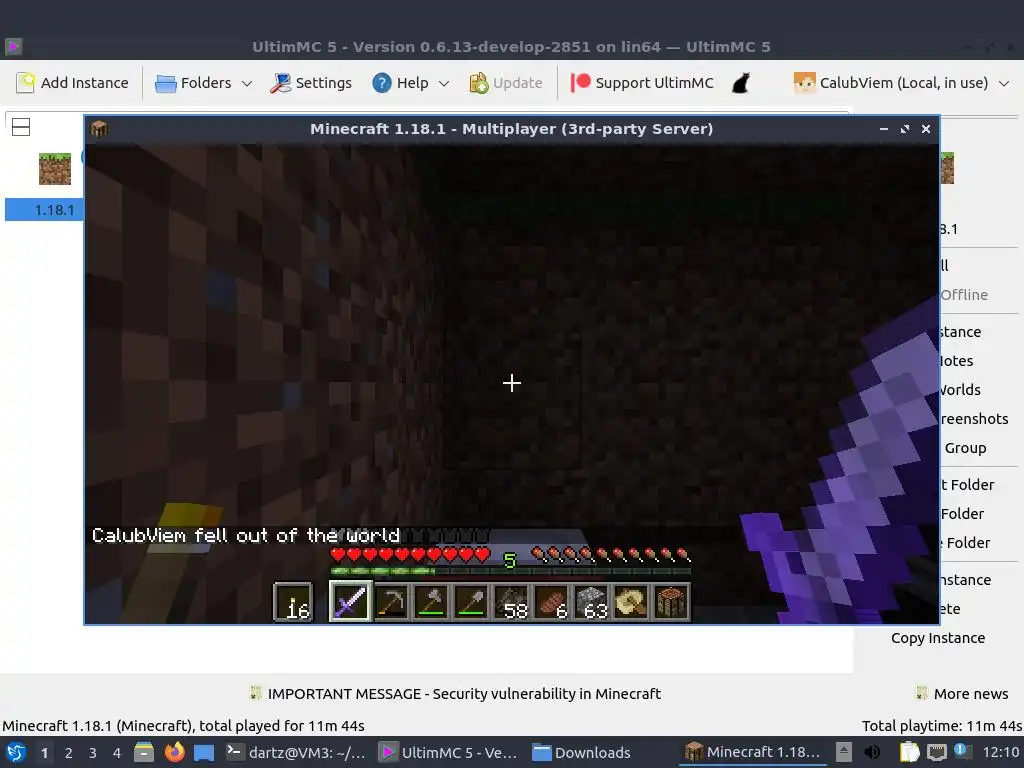Expand the Help dropdown arrow
The height and width of the screenshot is (768, 1024).
(444, 84)
